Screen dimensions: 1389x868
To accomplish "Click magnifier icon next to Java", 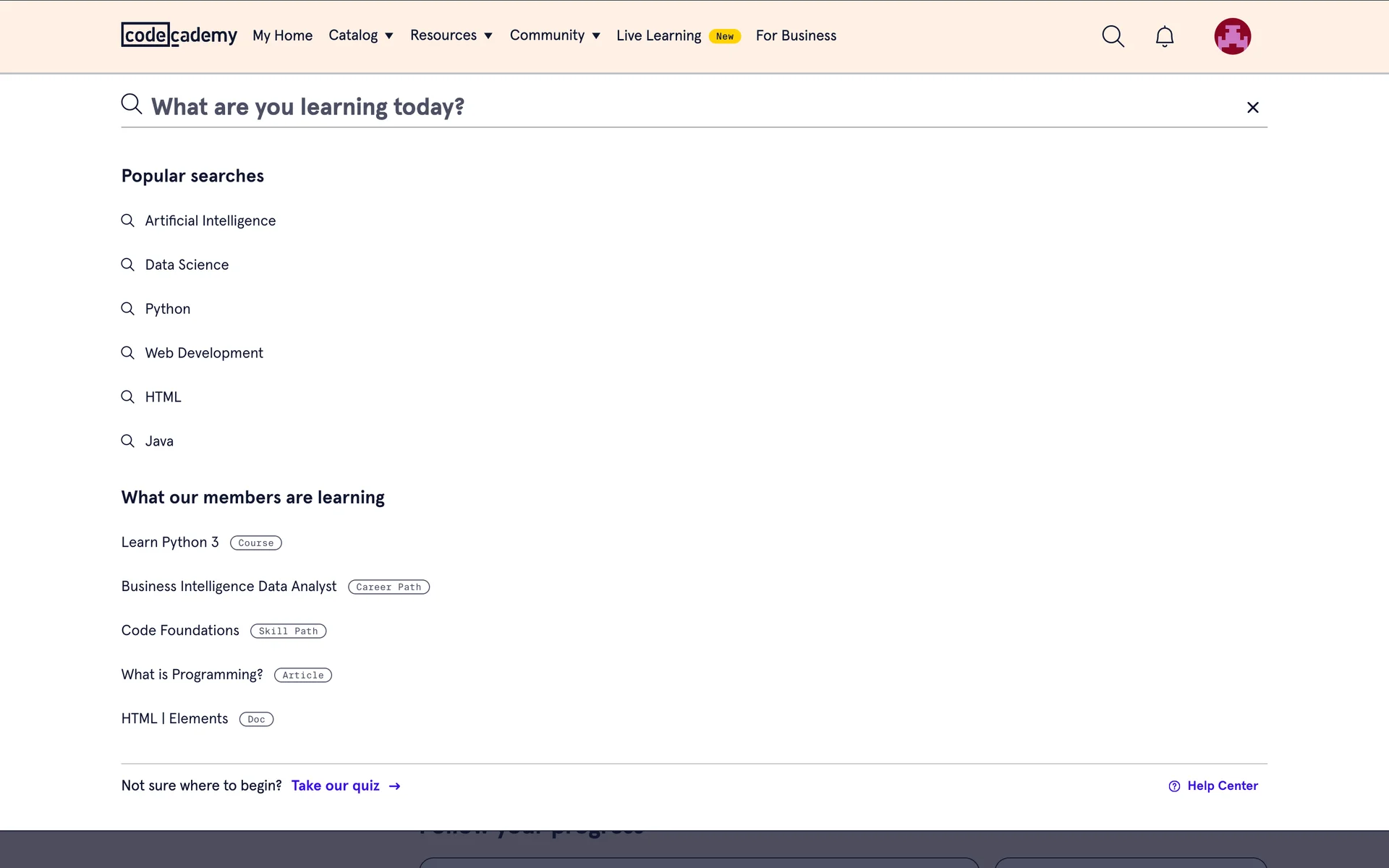I will [127, 441].
